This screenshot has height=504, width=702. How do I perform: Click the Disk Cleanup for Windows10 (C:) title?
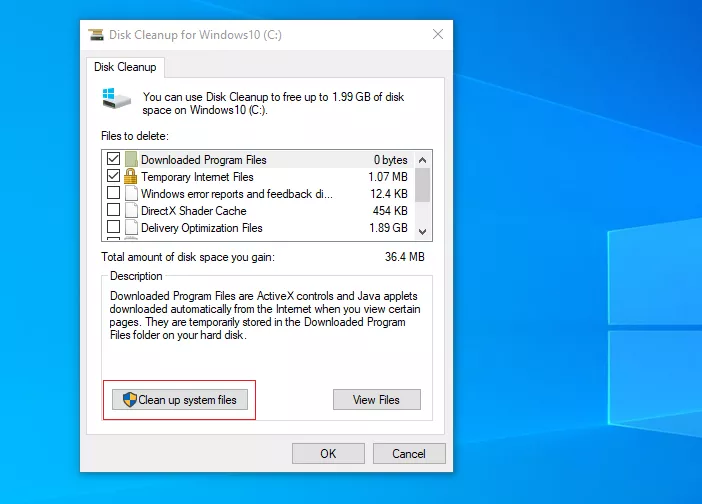pos(195,35)
